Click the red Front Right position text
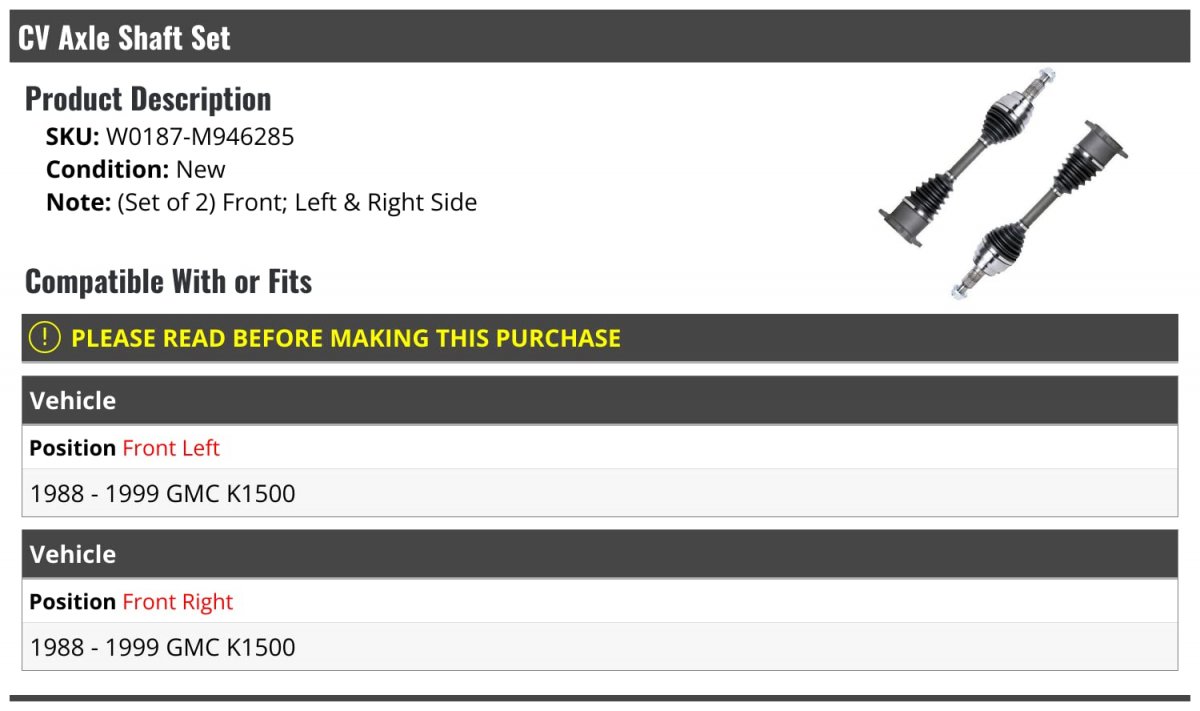Screen dimensions: 1200x711 tap(178, 602)
